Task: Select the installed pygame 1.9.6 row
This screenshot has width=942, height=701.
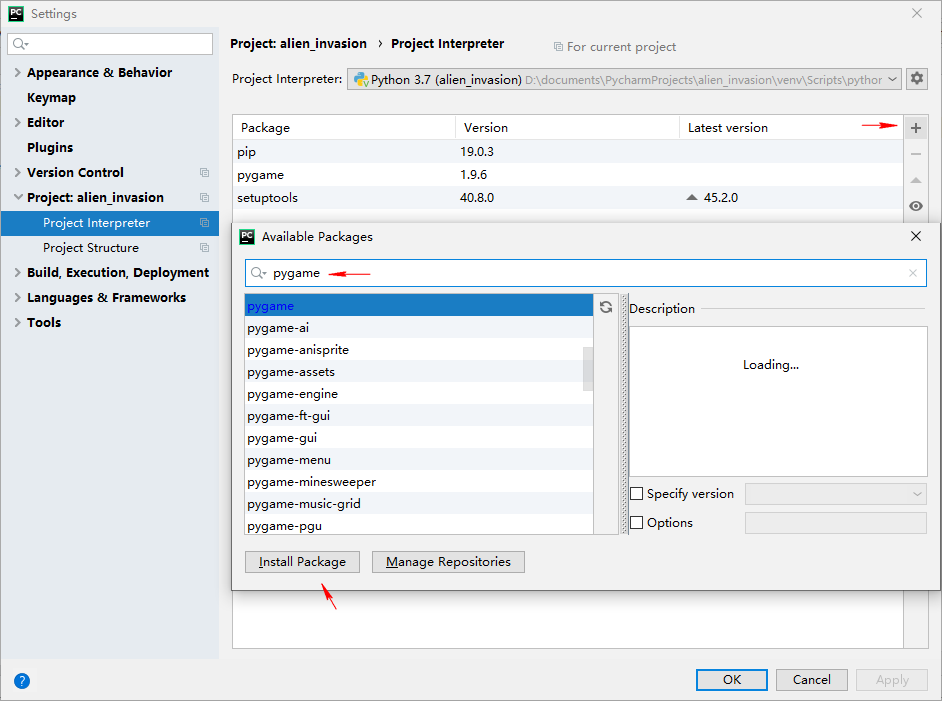Action: tap(568, 175)
